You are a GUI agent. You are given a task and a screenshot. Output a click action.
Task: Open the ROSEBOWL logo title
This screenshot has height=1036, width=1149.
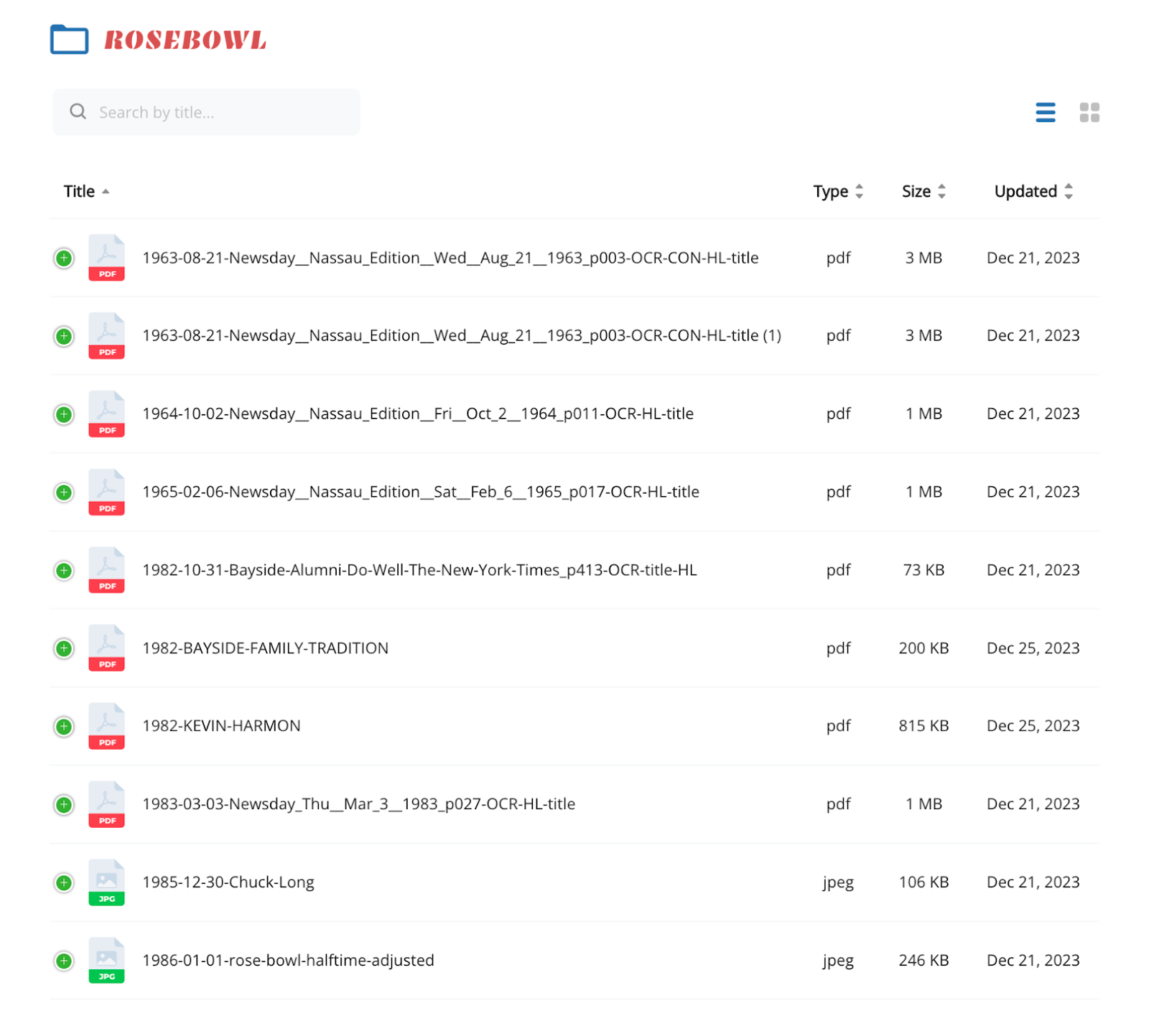tap(185, 40)
